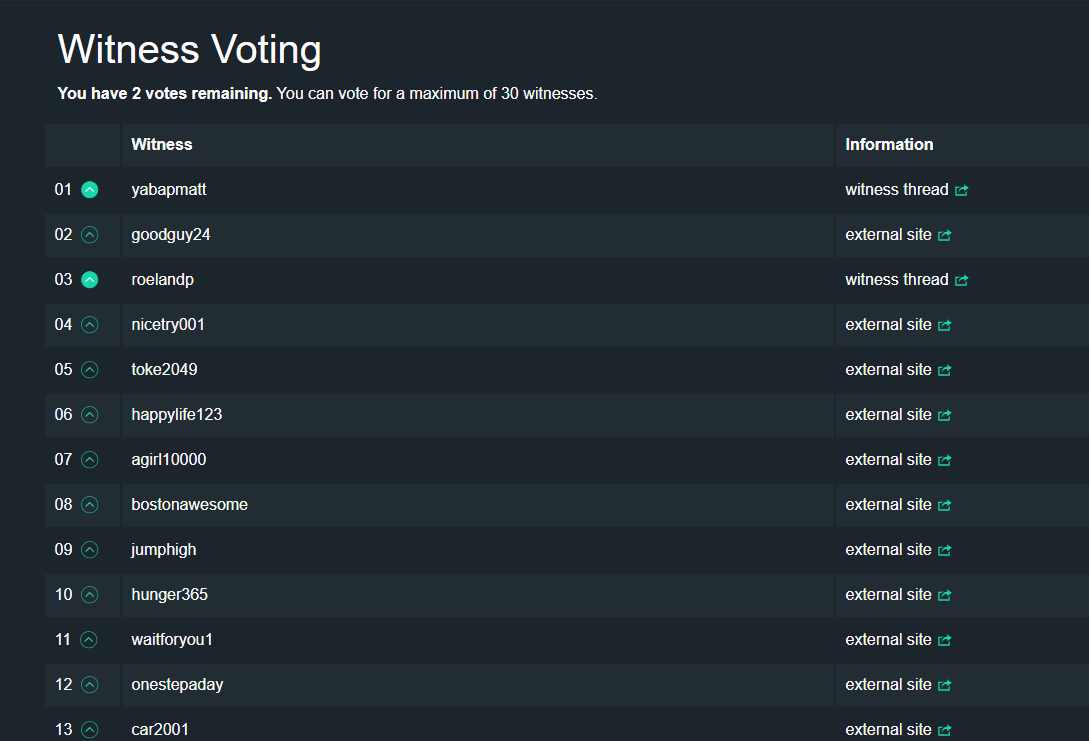The image size is (1089, 741).
Task: Select the Witness column header
Action: (162, 145)
